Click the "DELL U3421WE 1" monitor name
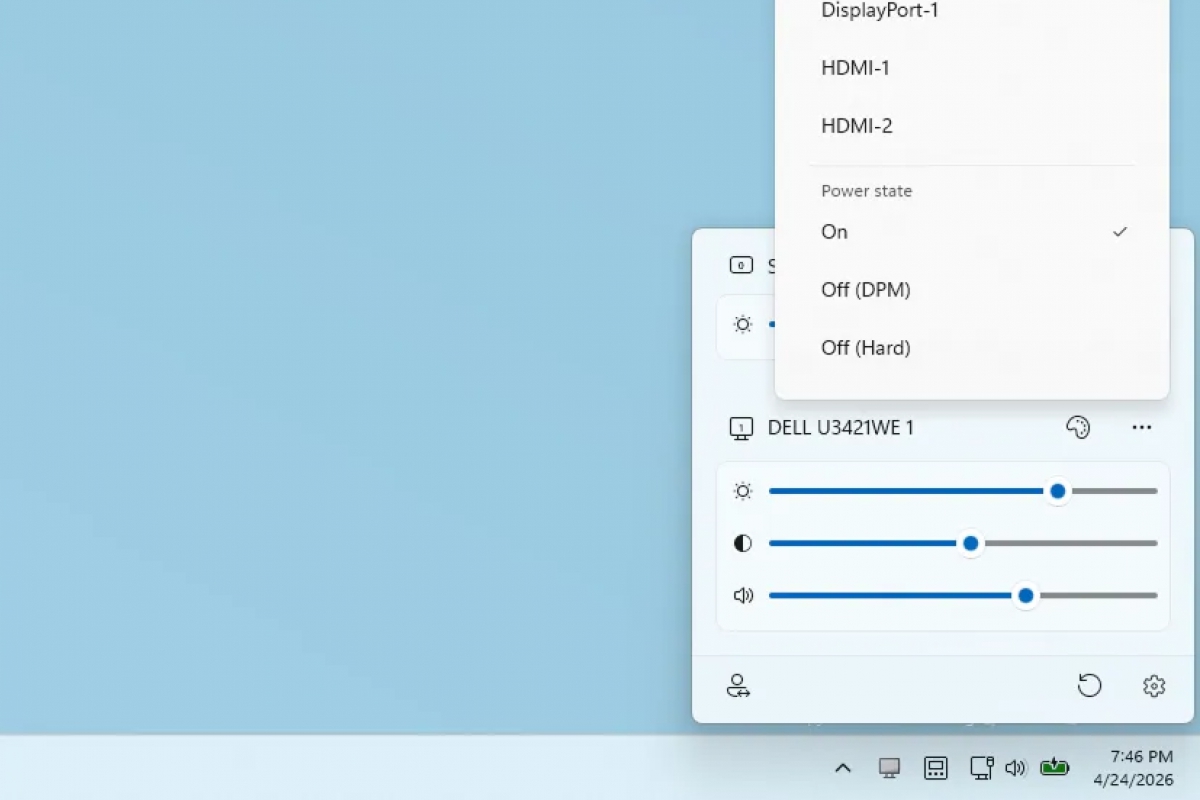1200x800 pixels. coord(841,428)
